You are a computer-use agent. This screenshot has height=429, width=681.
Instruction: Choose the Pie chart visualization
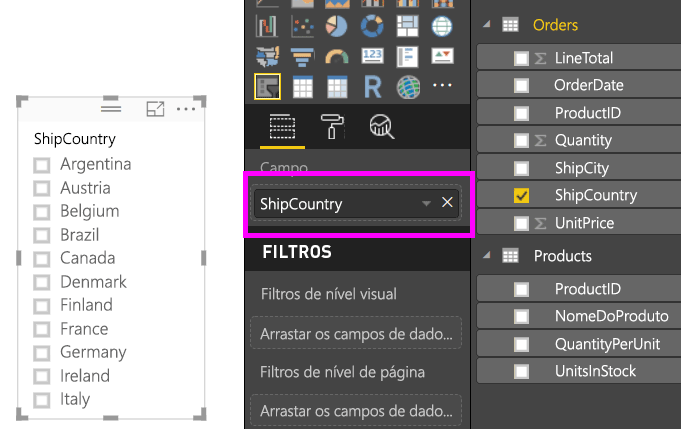[337, 26]
